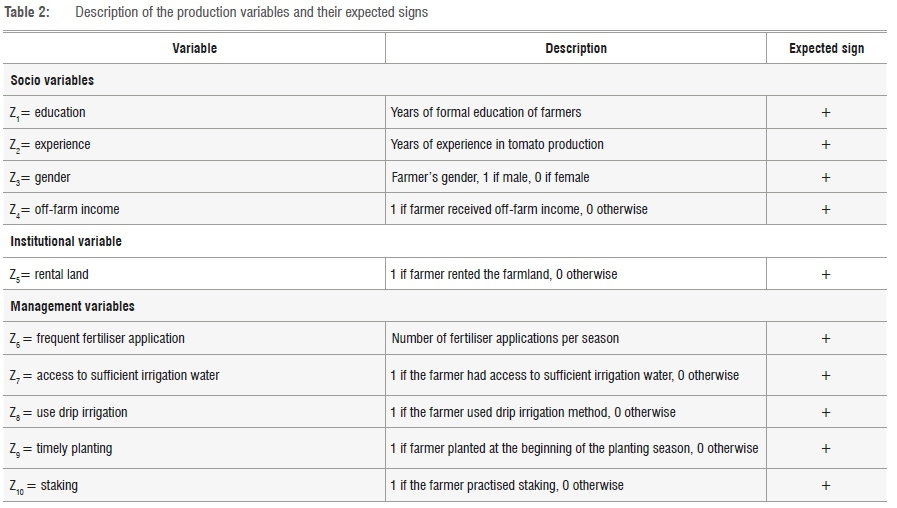Click the Management variables section heading
The height and width of the screenshot is (508, 897).
pos(72,306)
